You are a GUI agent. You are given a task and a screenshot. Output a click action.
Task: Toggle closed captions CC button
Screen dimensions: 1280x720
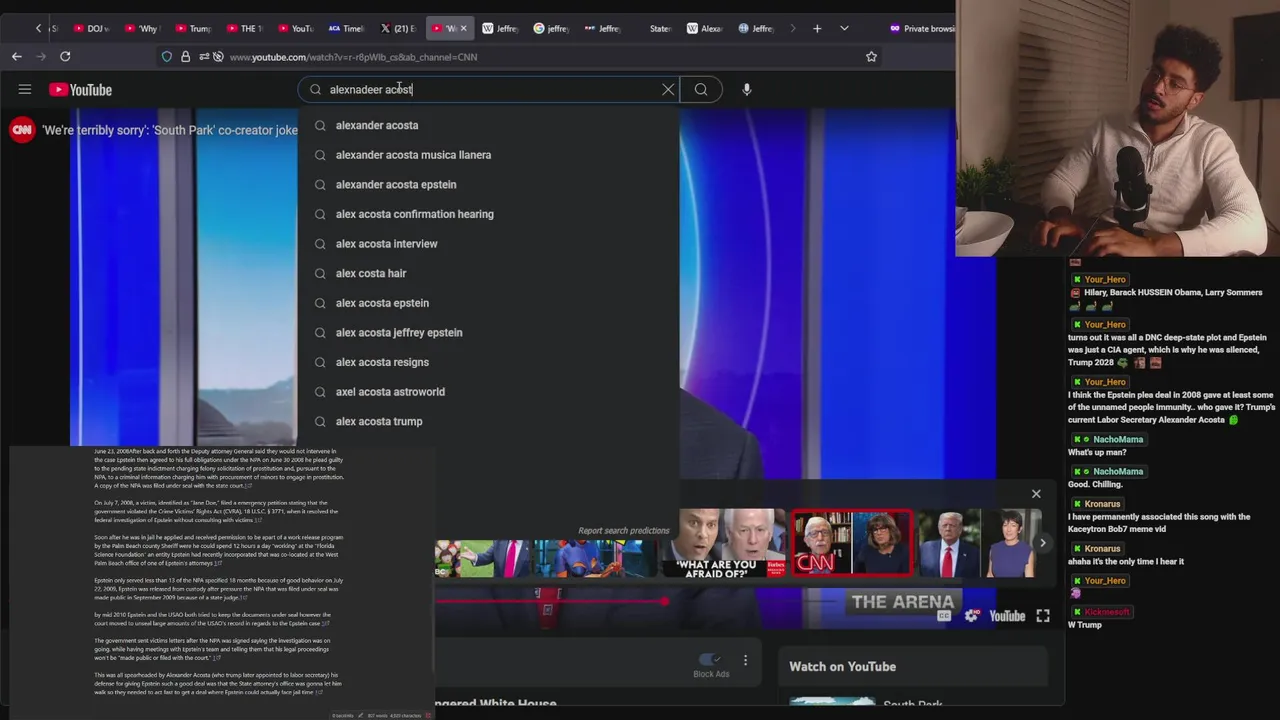[943, 616]
